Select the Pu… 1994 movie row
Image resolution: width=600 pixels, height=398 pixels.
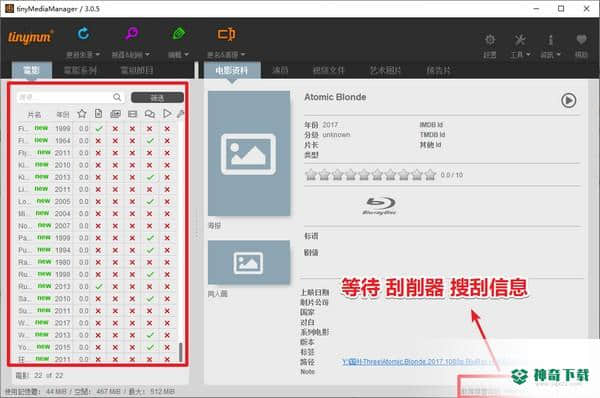(96, 250)
